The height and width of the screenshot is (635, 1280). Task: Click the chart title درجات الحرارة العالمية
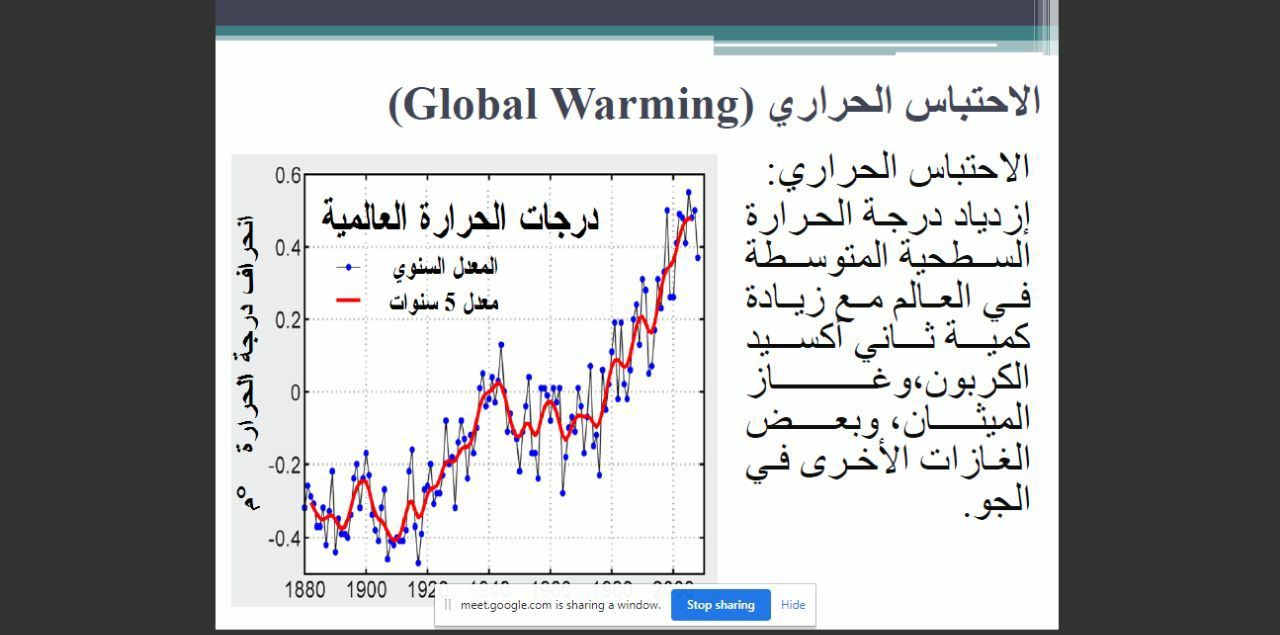(x=459, y=218)
